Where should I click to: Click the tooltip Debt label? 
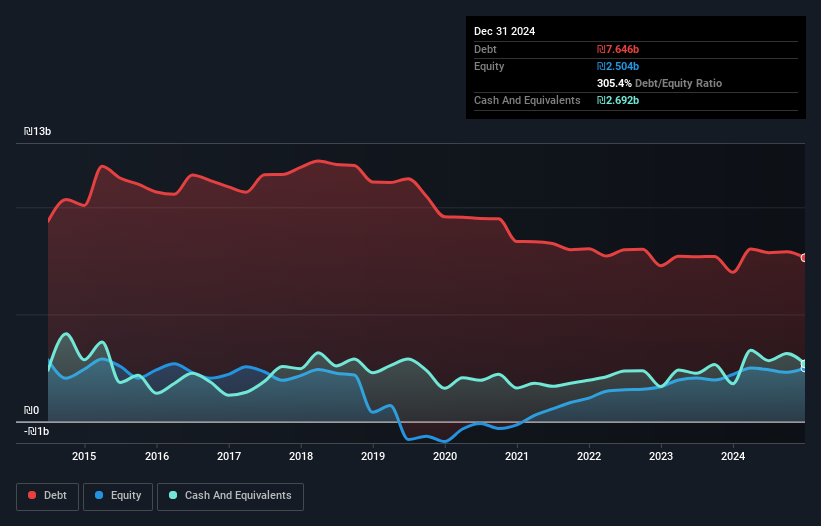pos(485,49)
